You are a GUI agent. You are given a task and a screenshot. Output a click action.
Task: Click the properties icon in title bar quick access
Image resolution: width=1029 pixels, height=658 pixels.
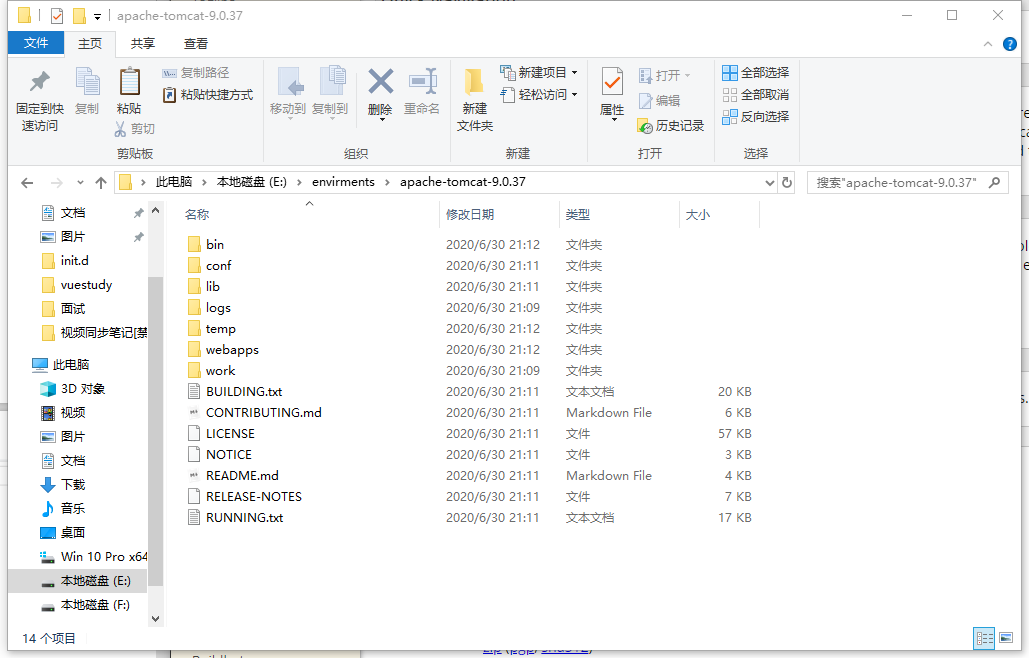57,16
